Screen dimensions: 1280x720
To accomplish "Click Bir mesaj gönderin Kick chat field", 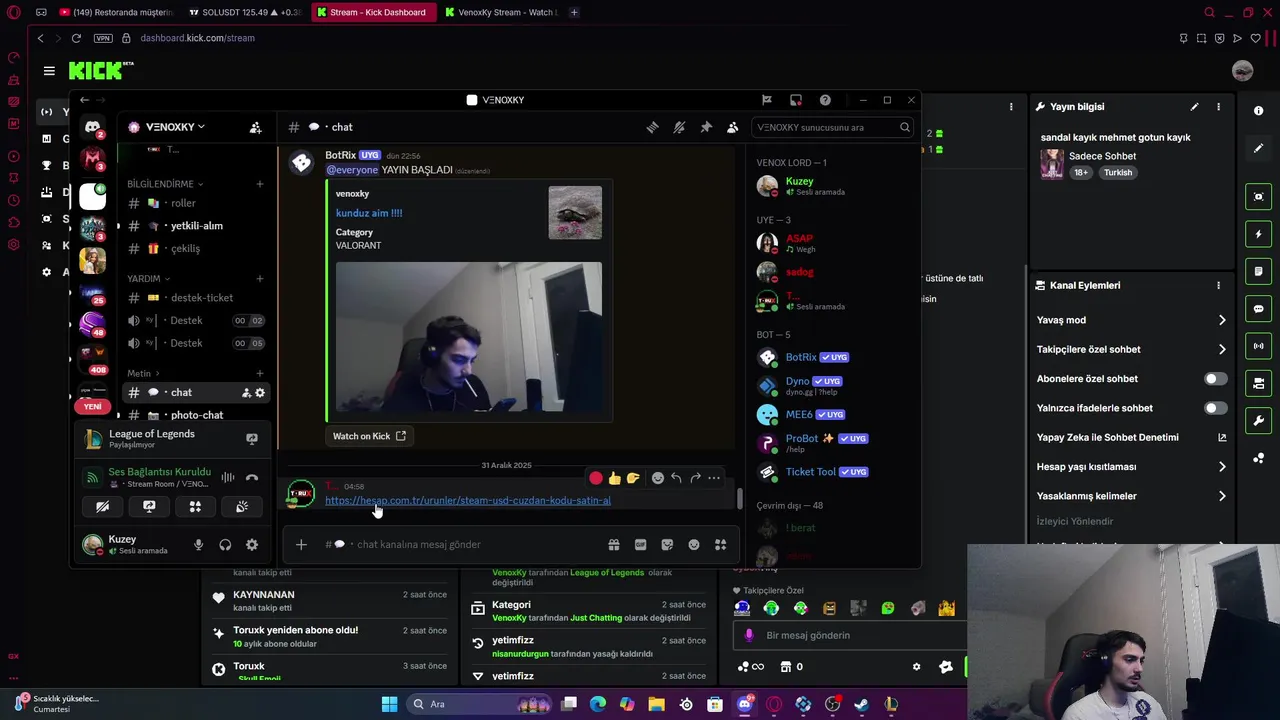I will (x=850, y=635).
